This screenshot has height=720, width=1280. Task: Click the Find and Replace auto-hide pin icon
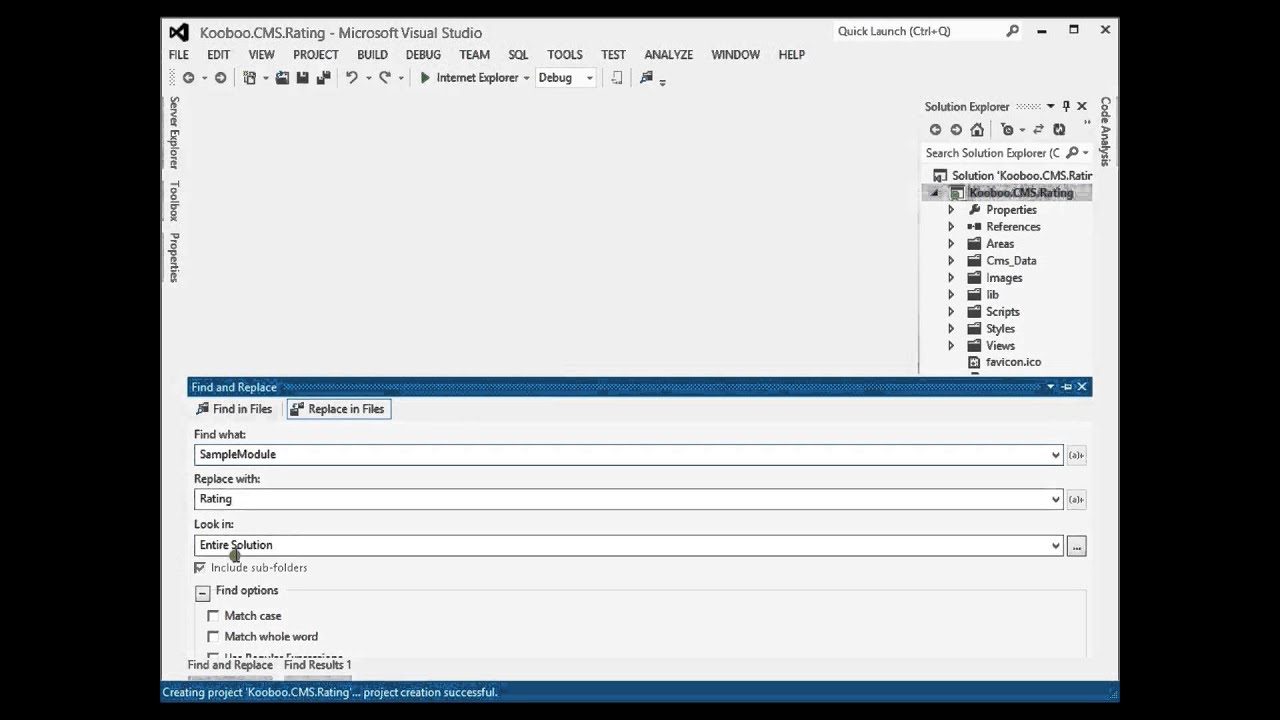pyautogui.click(x=1066, y=387)
